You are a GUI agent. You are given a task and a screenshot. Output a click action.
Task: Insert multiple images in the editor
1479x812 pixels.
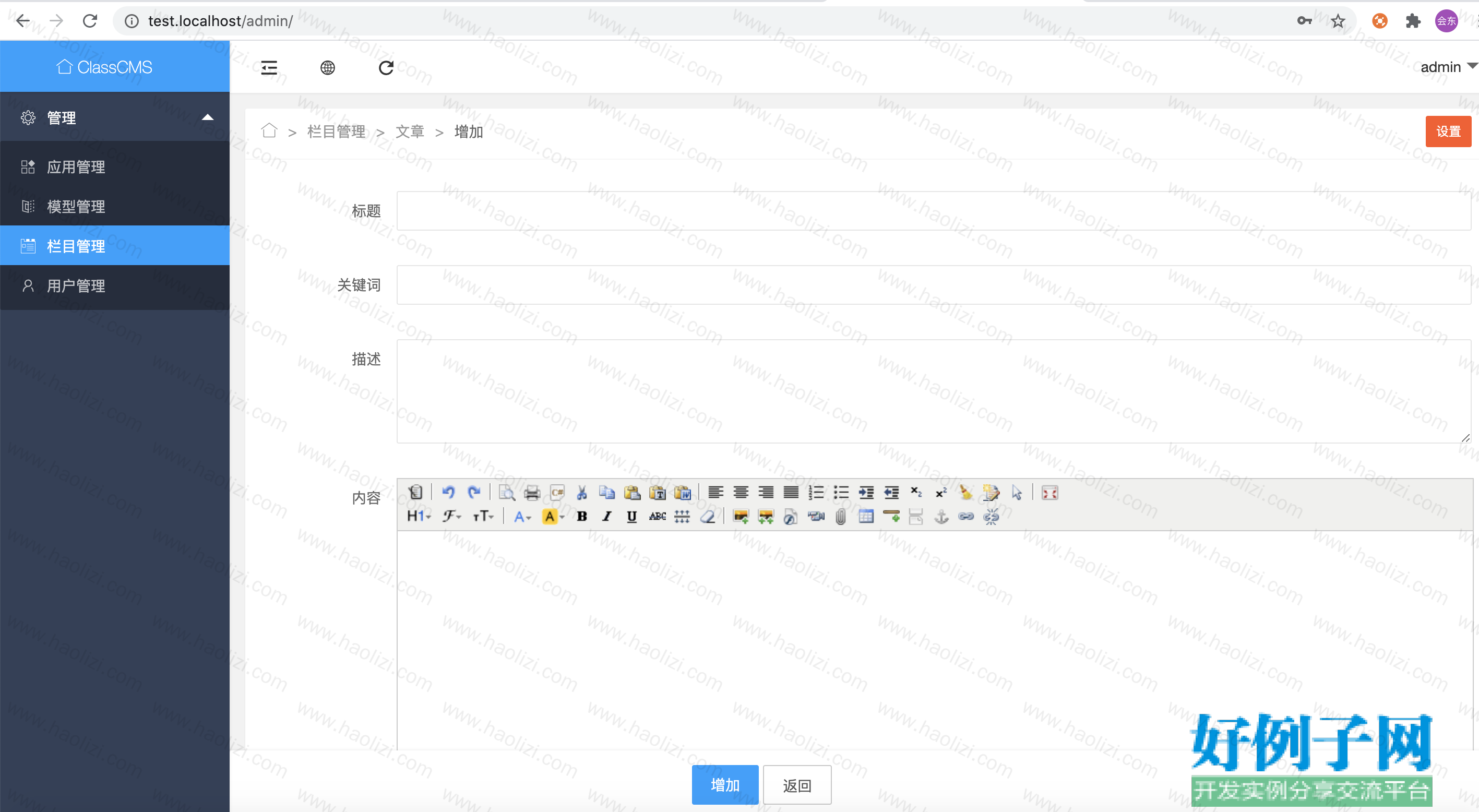pyautogui.click(x=766, y=516)
